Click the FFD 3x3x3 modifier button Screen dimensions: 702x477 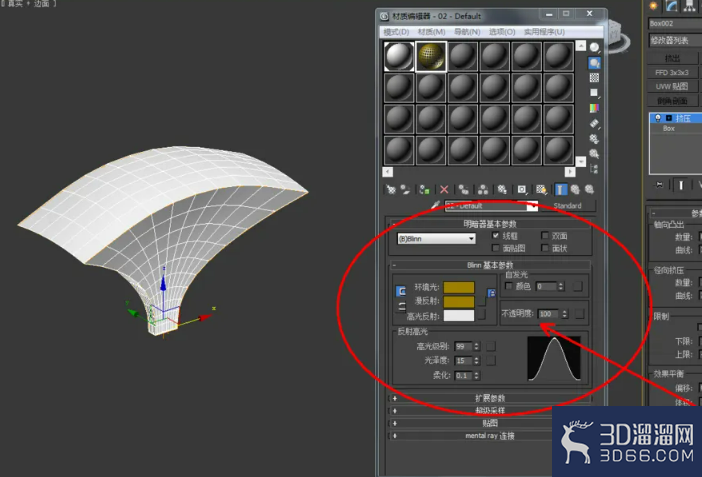pos(672,73)
